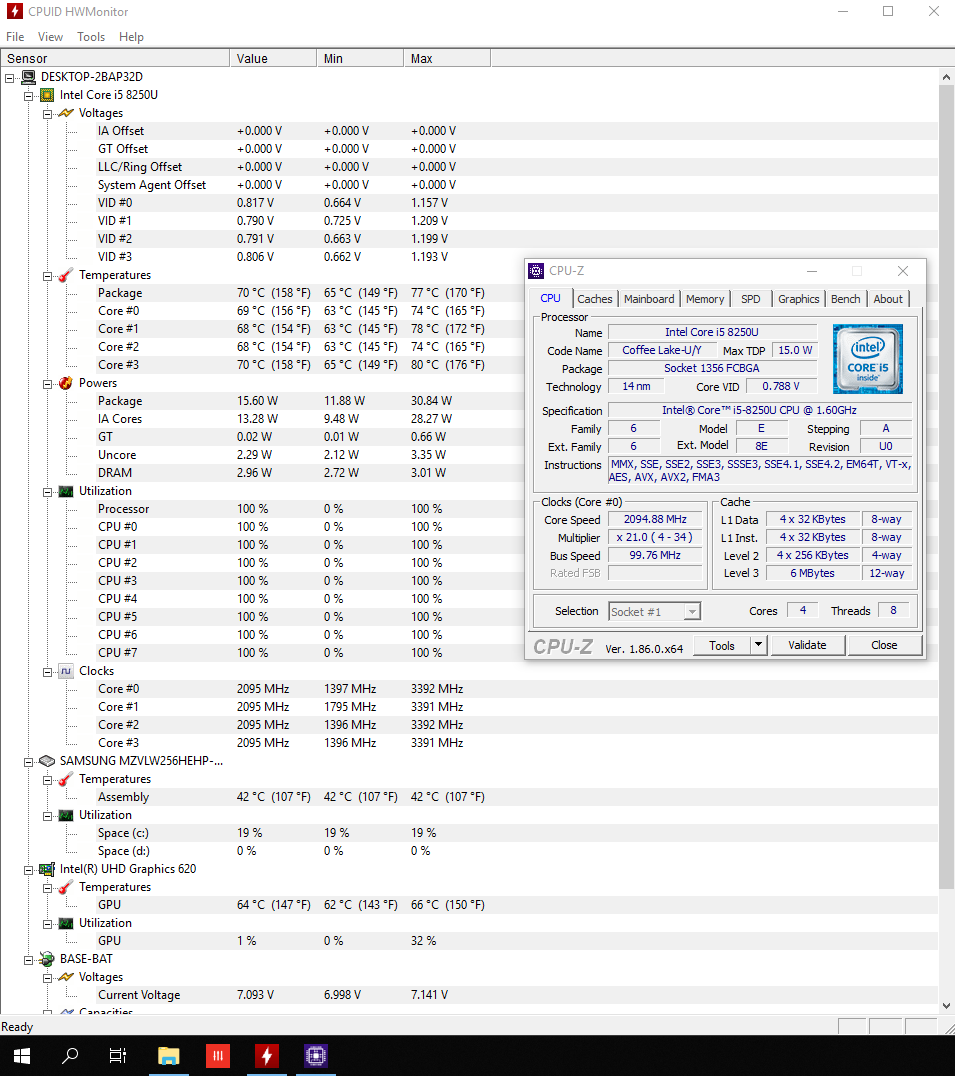Image resolution: width=955 pixels, height=1080 pixels.
Task: Collapse the CPU Clocks tree section
Action: click(47, 671)
